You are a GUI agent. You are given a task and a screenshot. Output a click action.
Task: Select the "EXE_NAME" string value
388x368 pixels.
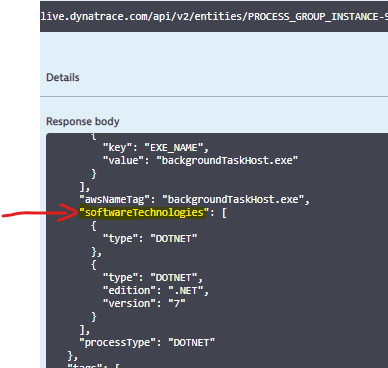pos(174,148)
